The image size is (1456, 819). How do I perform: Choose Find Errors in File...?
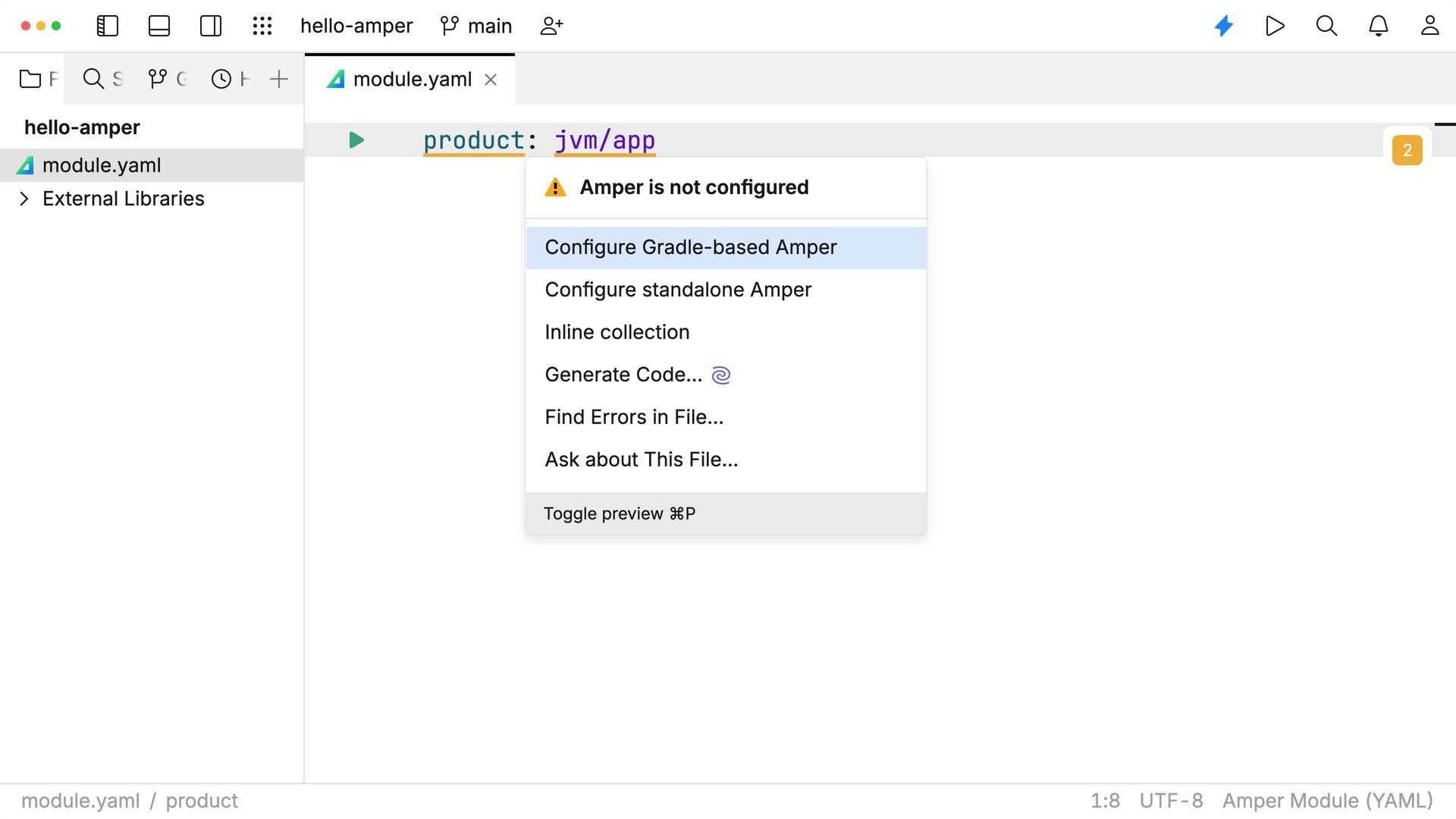click(726, 417)
